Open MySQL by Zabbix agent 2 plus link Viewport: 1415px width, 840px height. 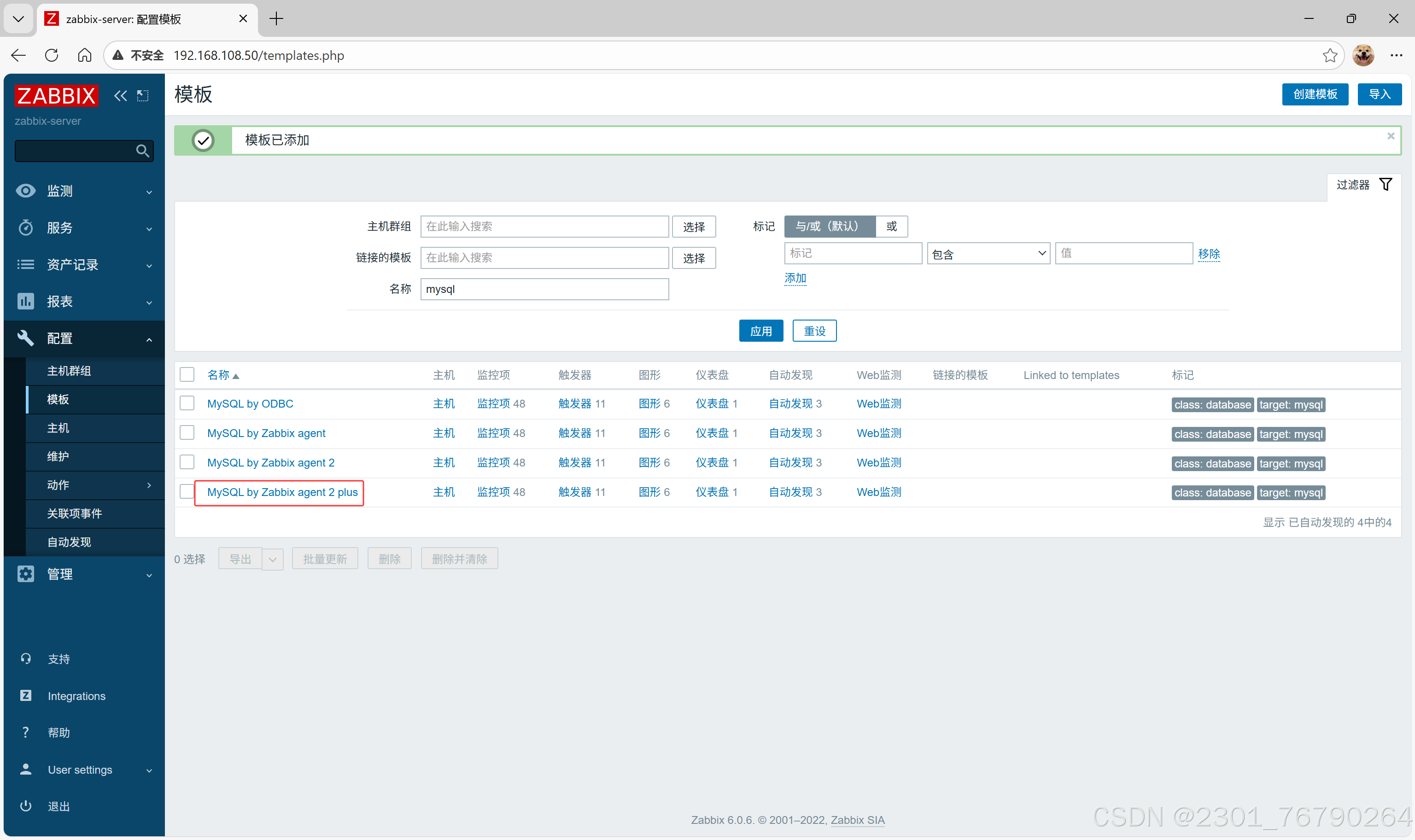click(x=282, y=492)
